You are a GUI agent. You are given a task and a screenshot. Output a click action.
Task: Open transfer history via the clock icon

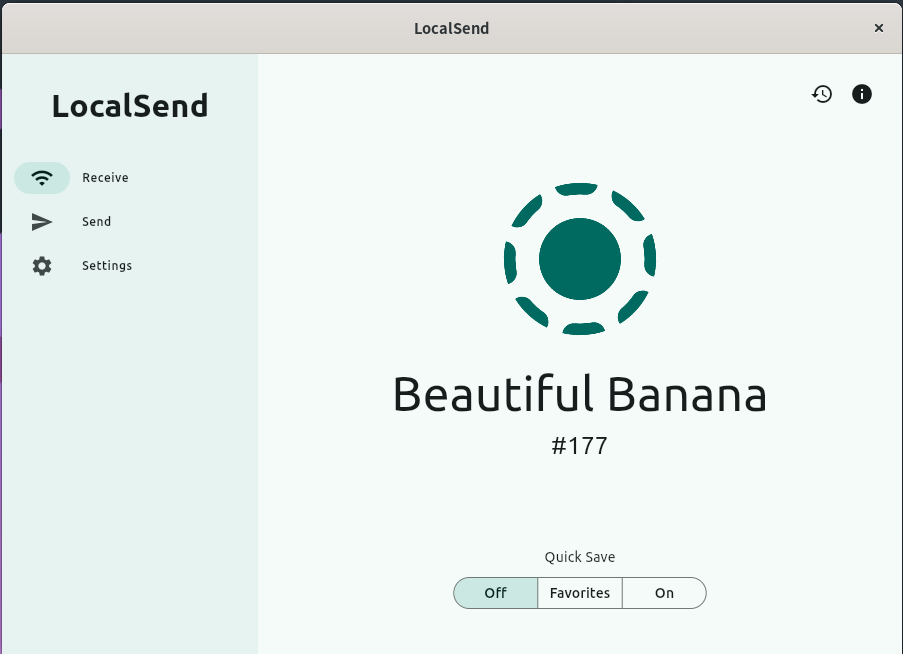click(x=822, y=94)
